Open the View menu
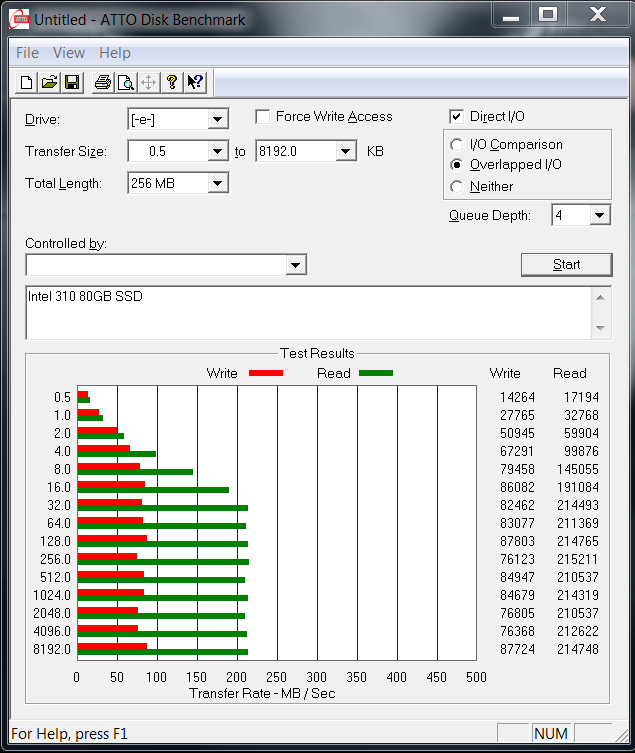Viewport: 635px width, 753px height. click(69, 53)
